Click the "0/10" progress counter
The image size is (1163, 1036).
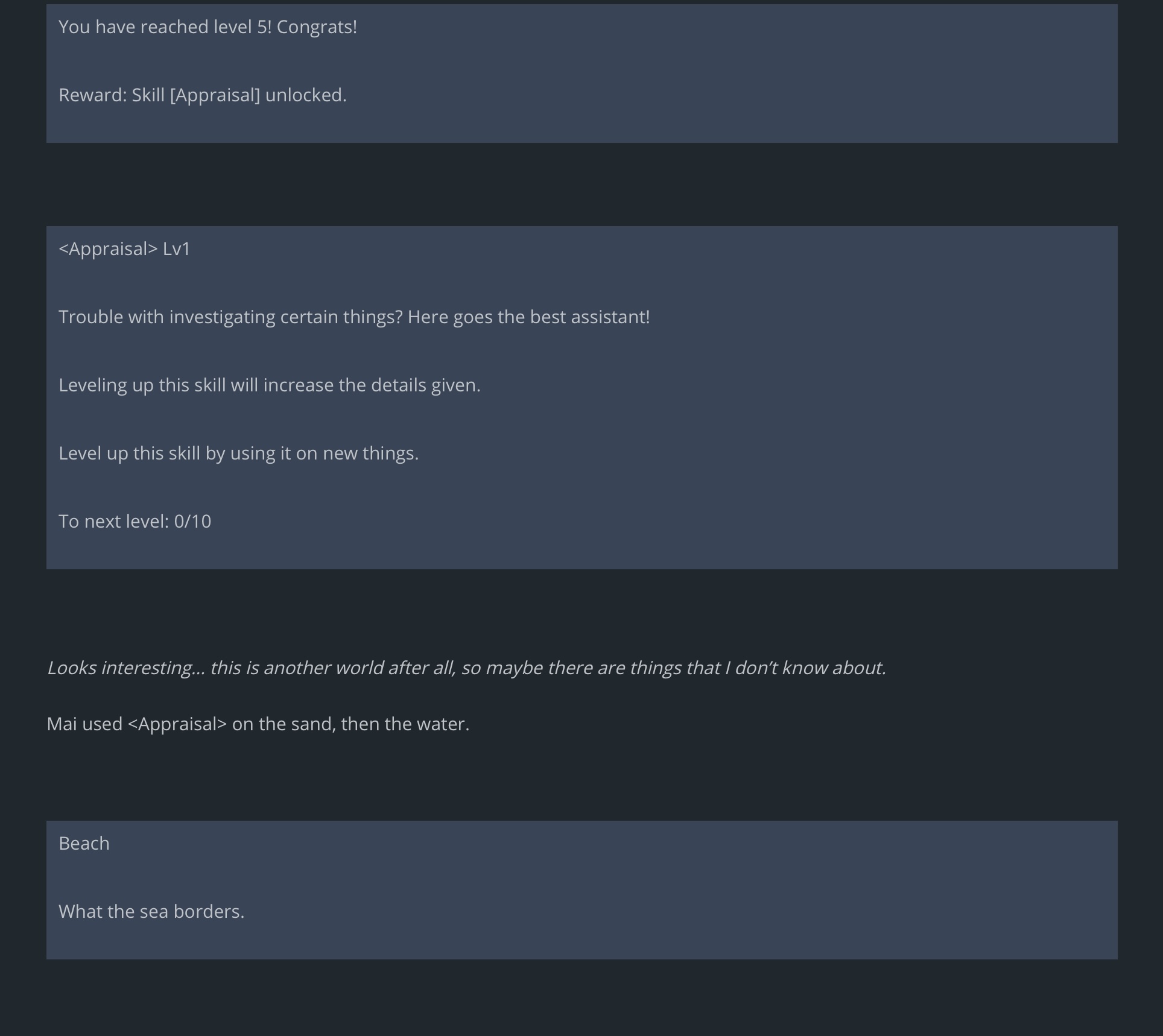click(192, 522)
